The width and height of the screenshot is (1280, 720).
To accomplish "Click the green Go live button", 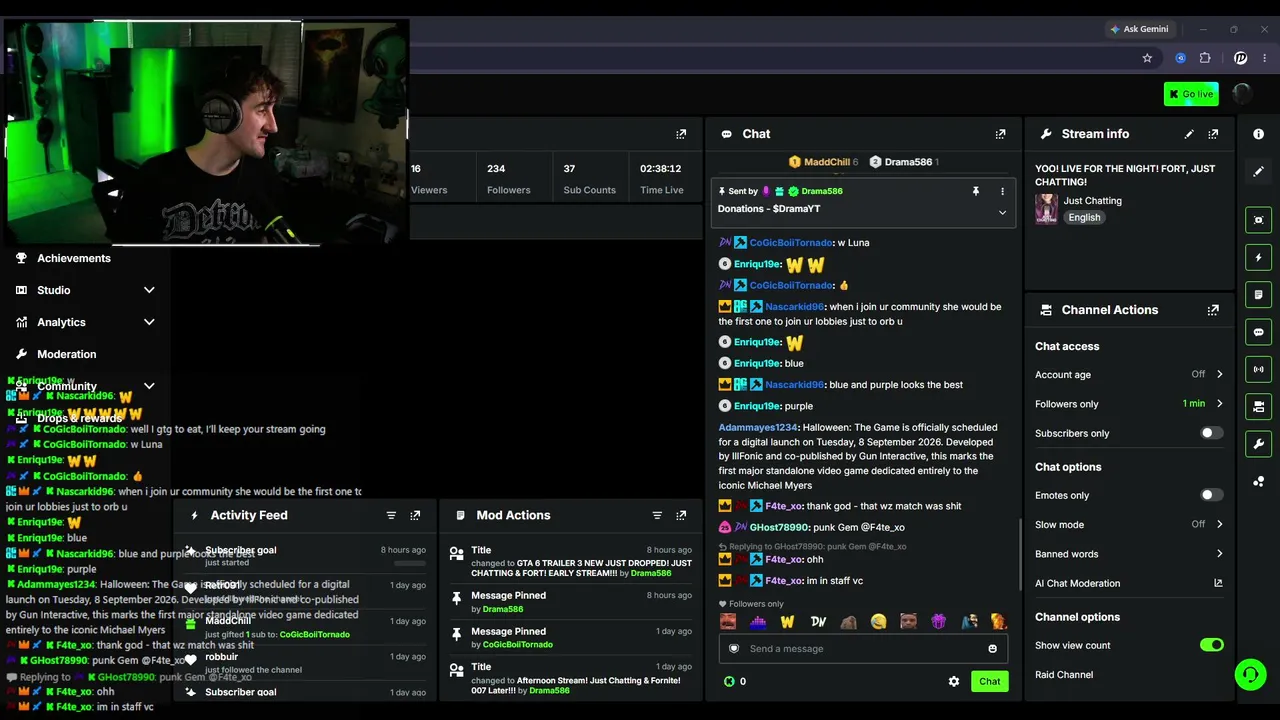I will click(x=1191, y=94).
